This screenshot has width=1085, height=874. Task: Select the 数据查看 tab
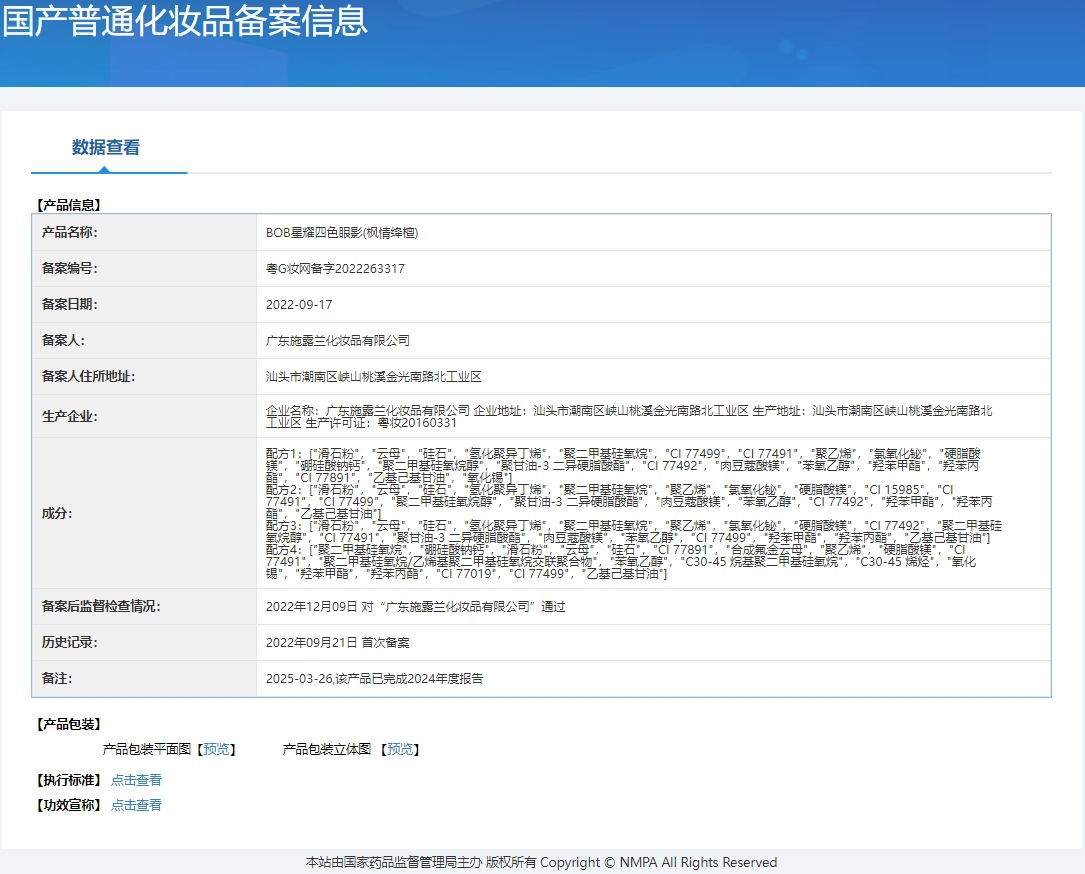point(106,147)
